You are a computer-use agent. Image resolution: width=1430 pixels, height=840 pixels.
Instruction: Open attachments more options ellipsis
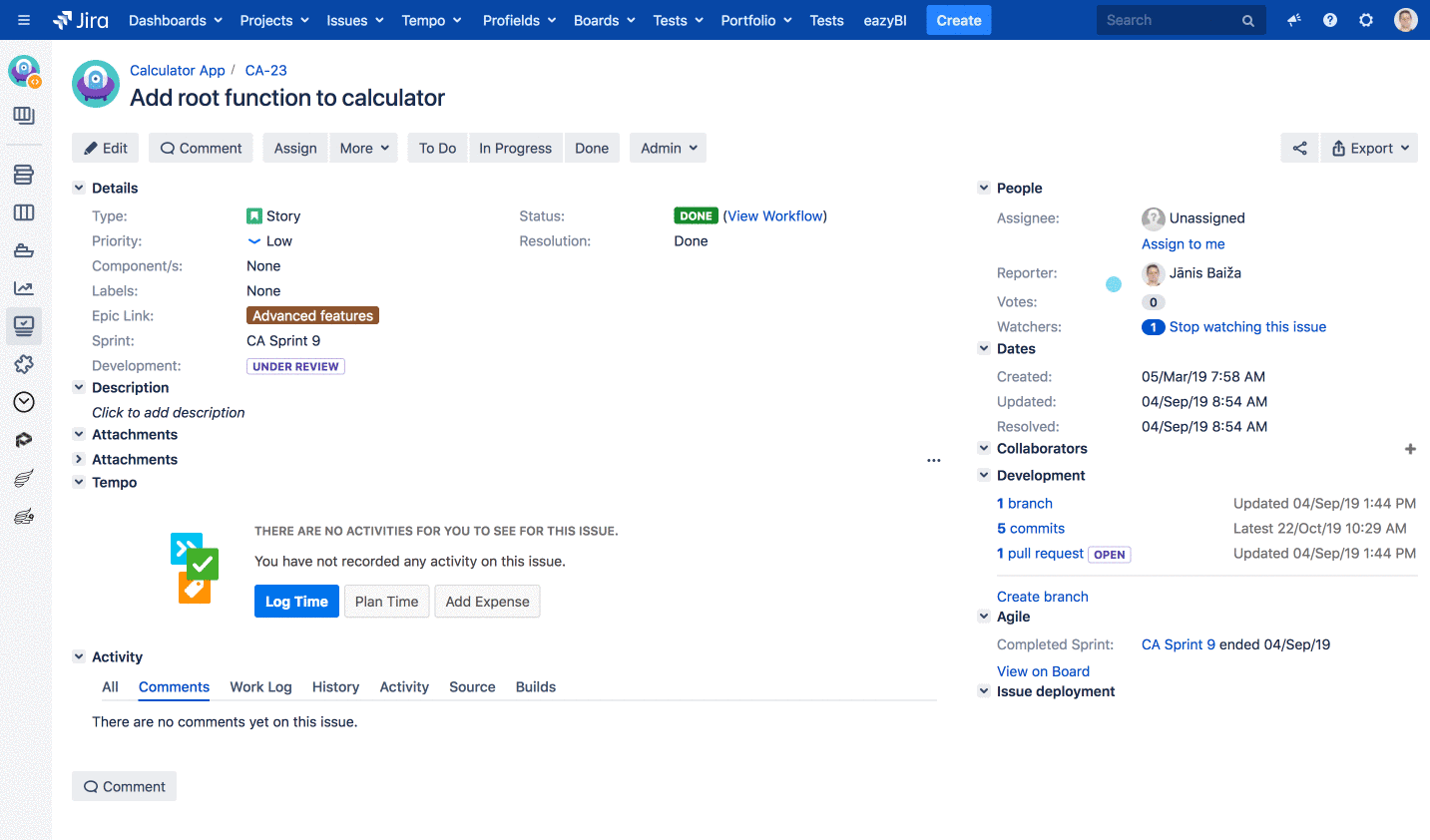tap(933, 460)
